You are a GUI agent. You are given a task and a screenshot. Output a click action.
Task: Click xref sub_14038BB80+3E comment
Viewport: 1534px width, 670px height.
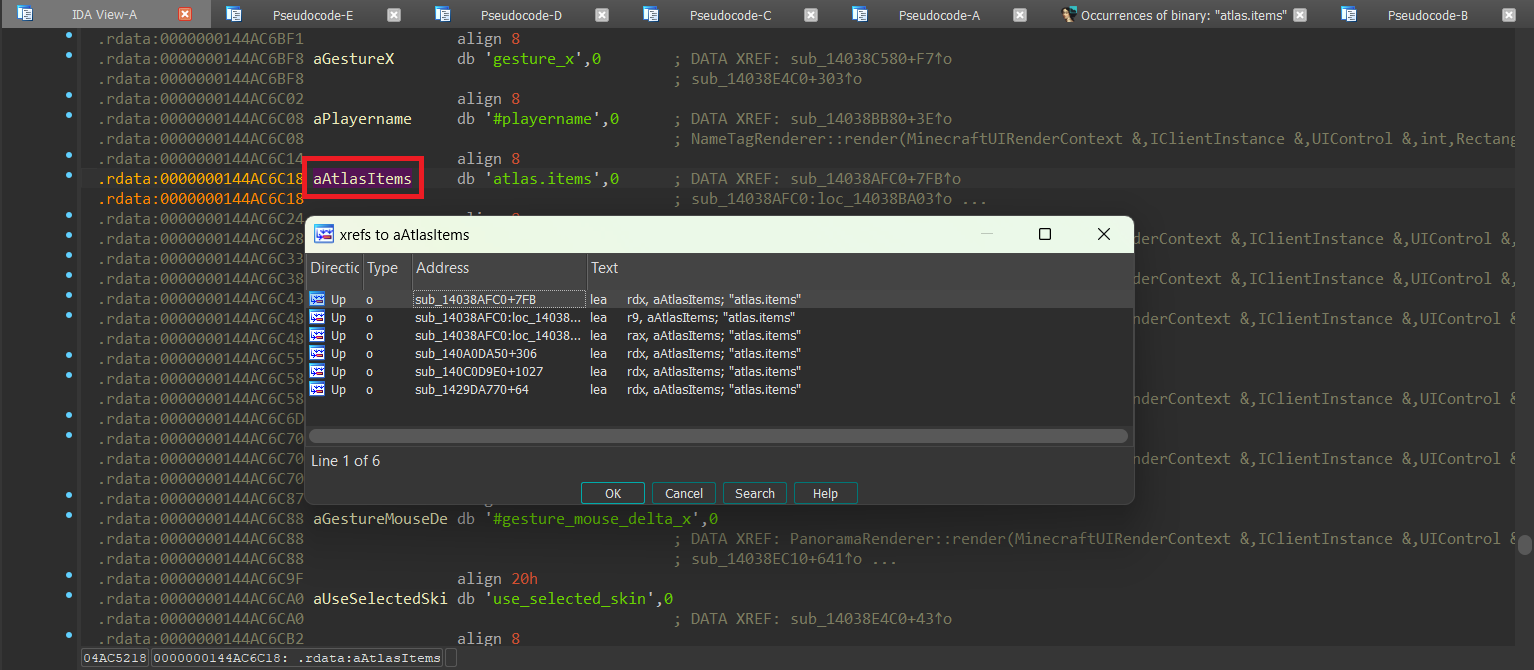[x=870, y=119]
